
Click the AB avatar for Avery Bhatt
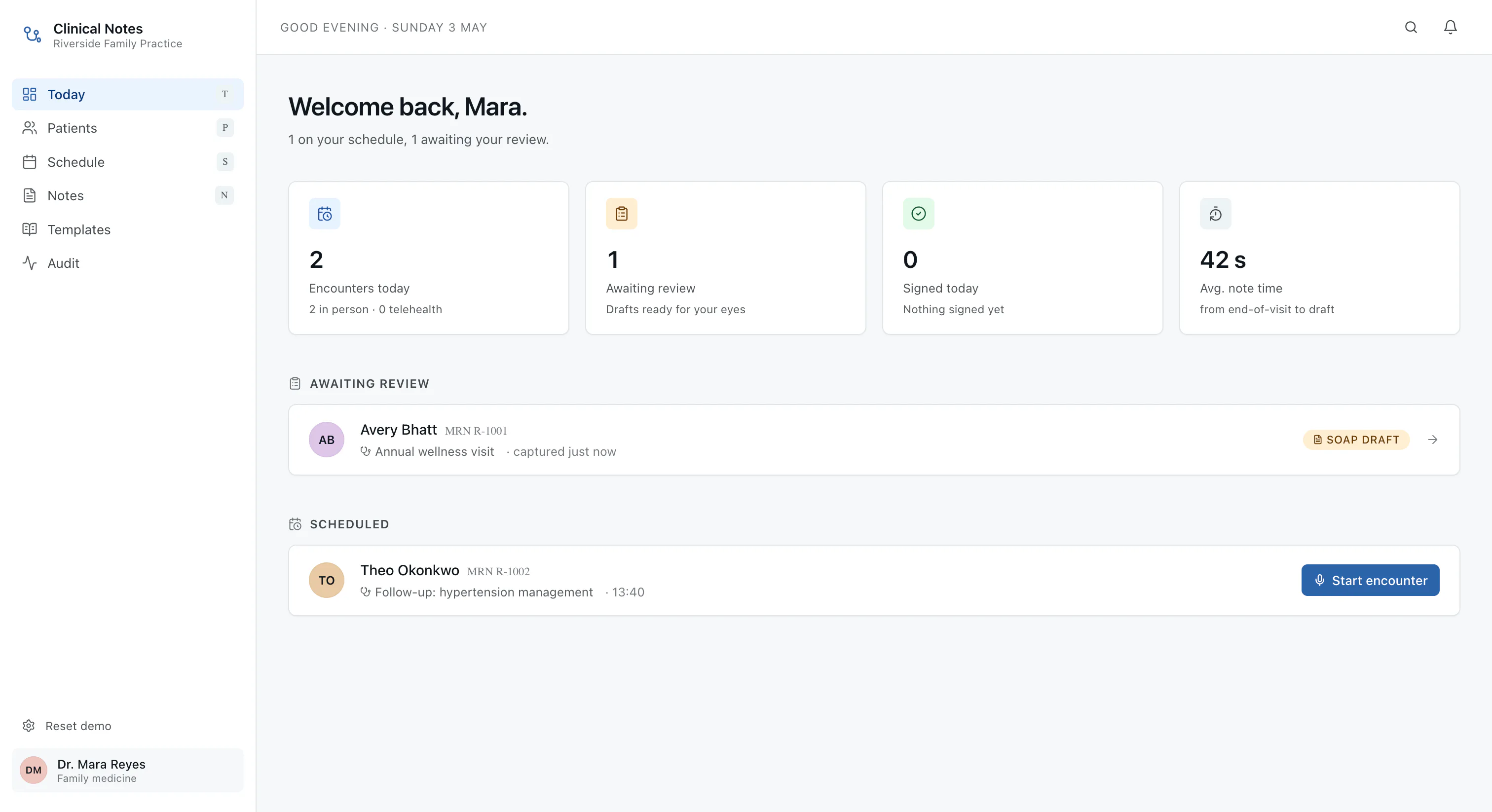pyautogui.click(x=326, y=440)
